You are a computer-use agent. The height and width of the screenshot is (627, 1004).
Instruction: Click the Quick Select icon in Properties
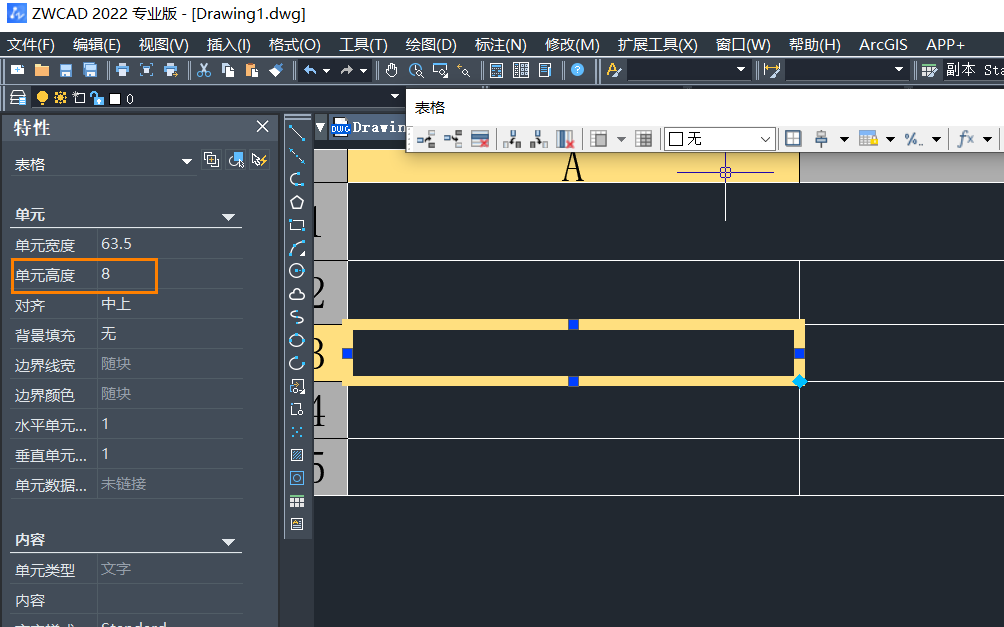(x=259, y=159)
